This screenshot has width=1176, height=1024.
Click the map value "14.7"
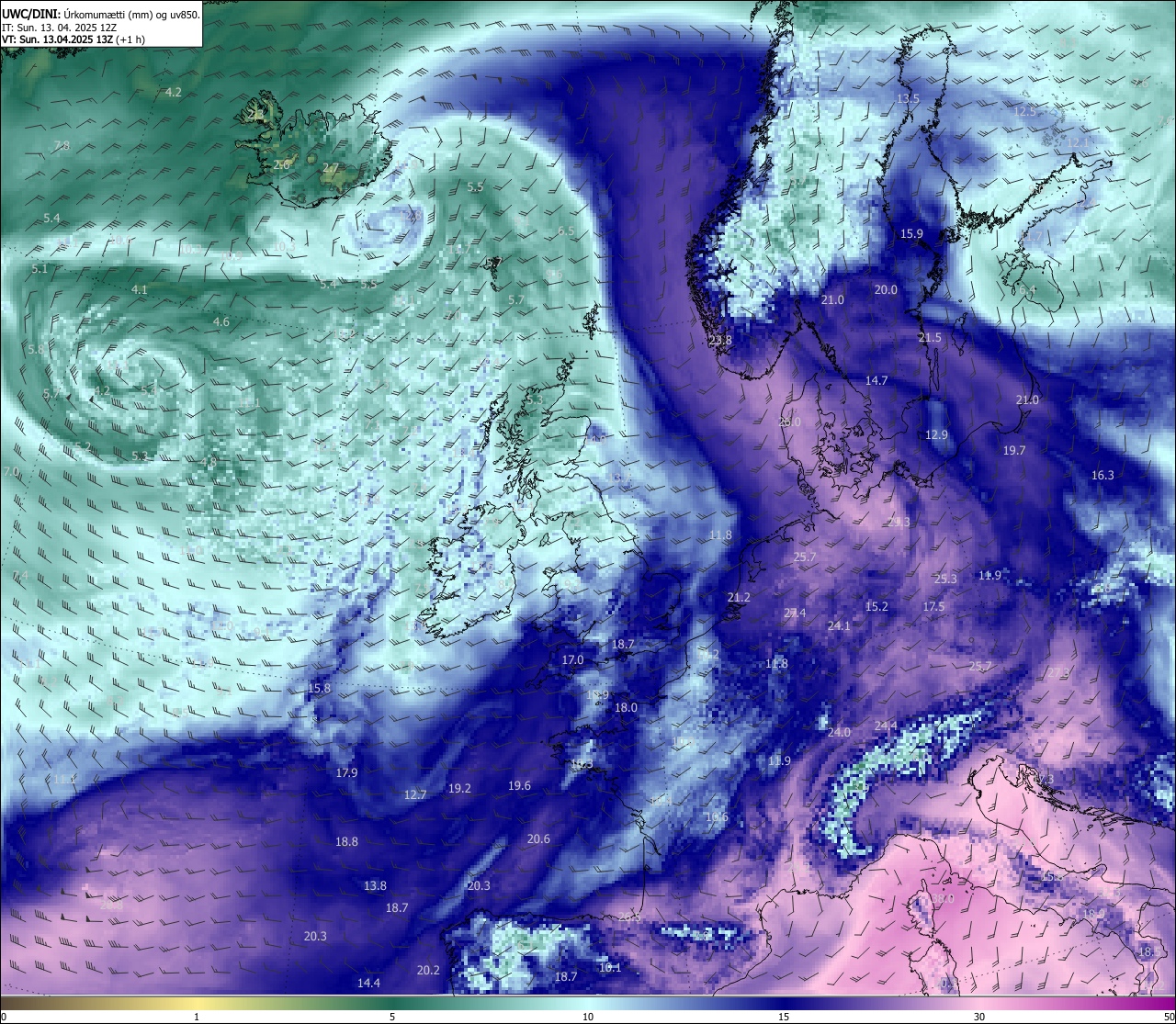[876, 380]
